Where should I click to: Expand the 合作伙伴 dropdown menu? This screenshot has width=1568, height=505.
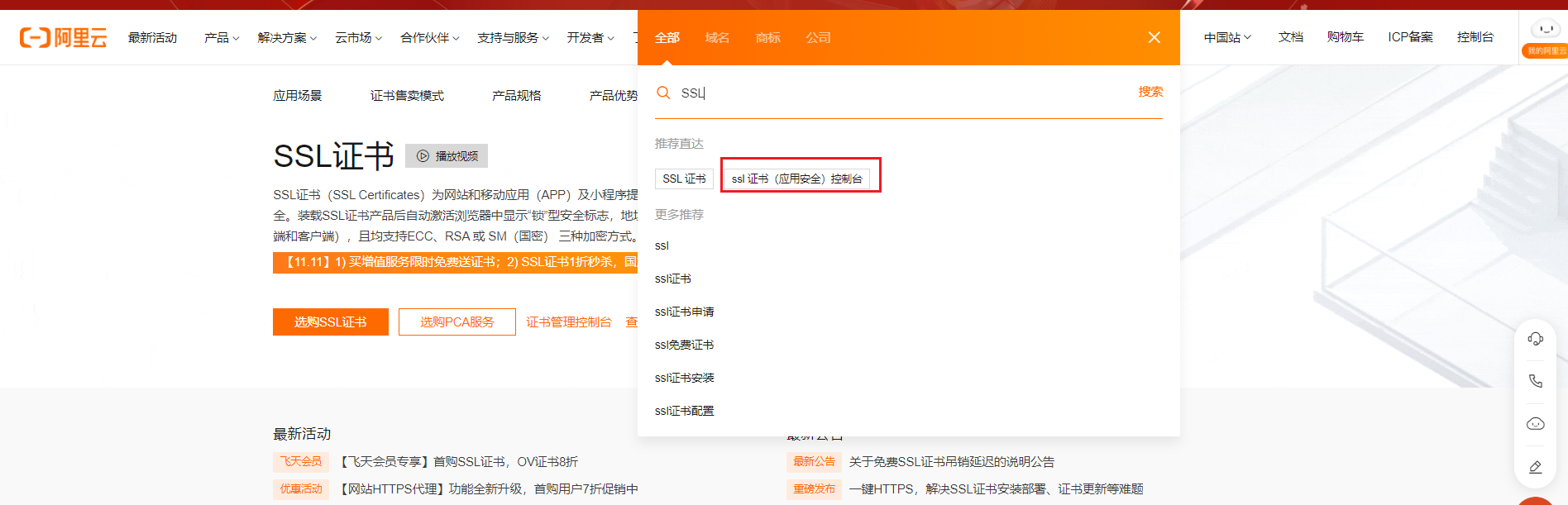[429, 38]
